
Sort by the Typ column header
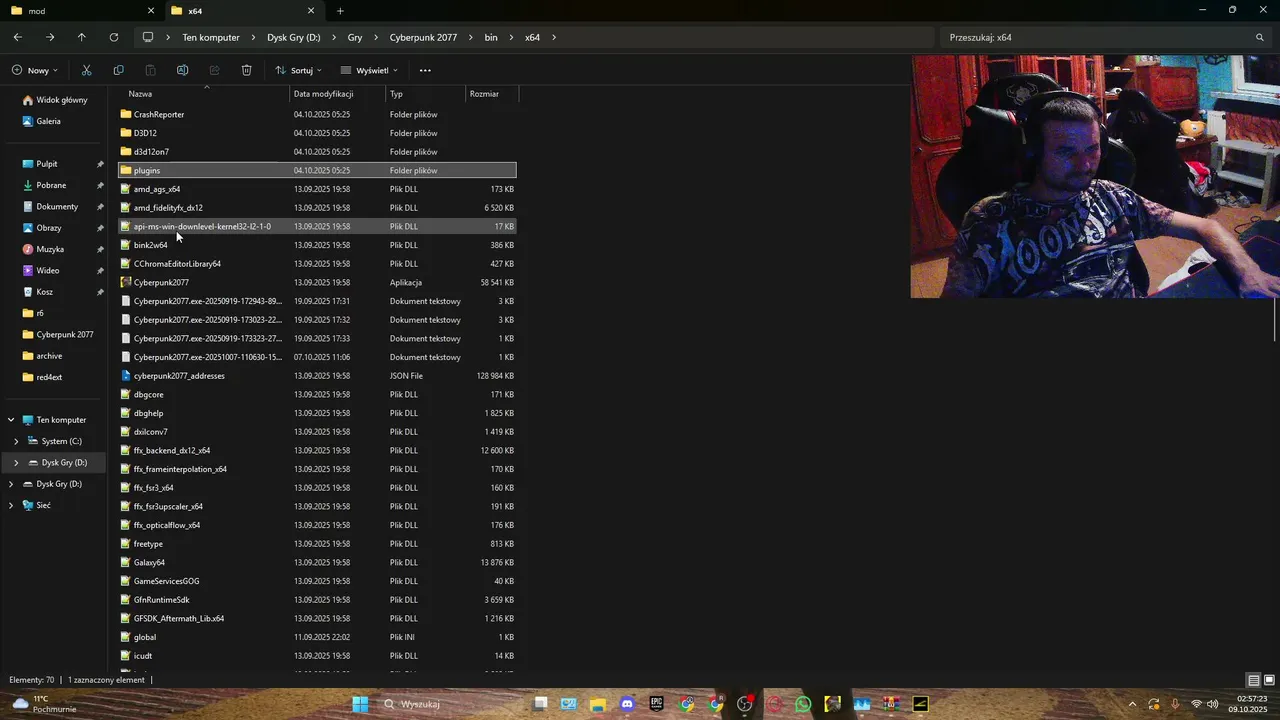point(426,94)
